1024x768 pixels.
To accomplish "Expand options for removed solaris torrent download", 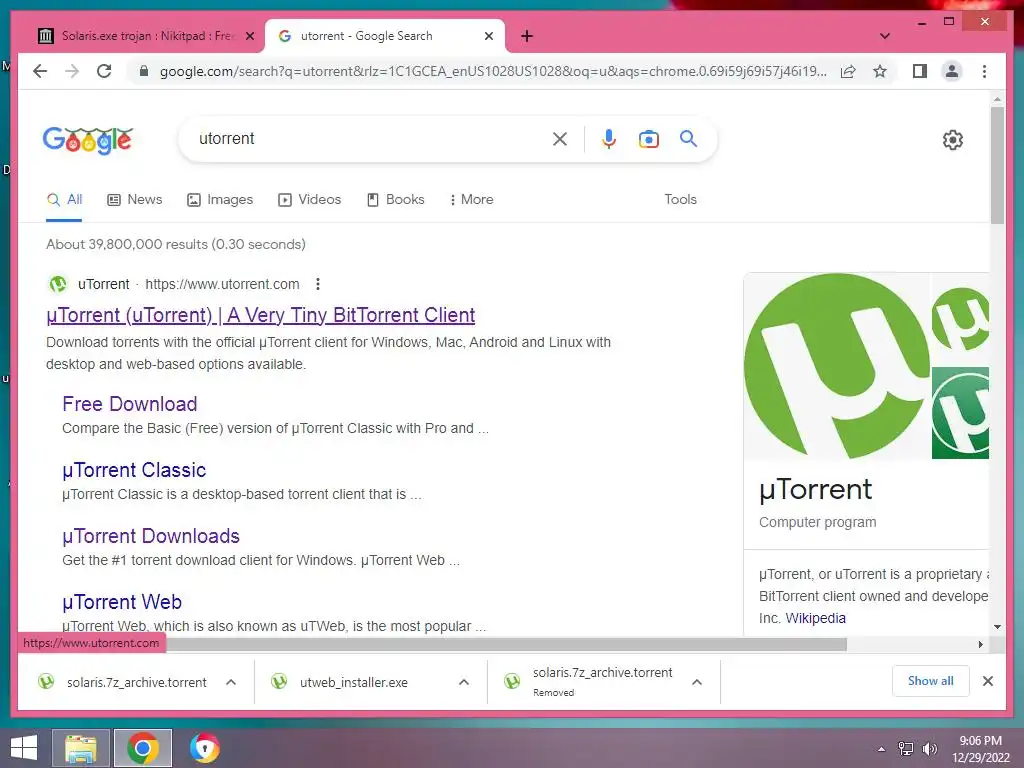I will pyautogui.click(x=697, y=682).
